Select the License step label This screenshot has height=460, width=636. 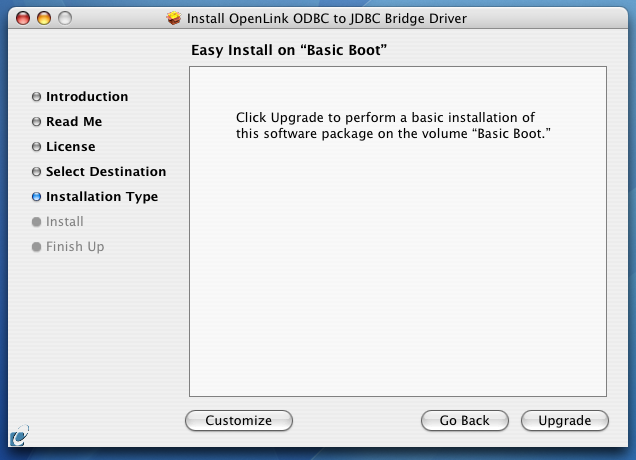click(x=71, y=146)
